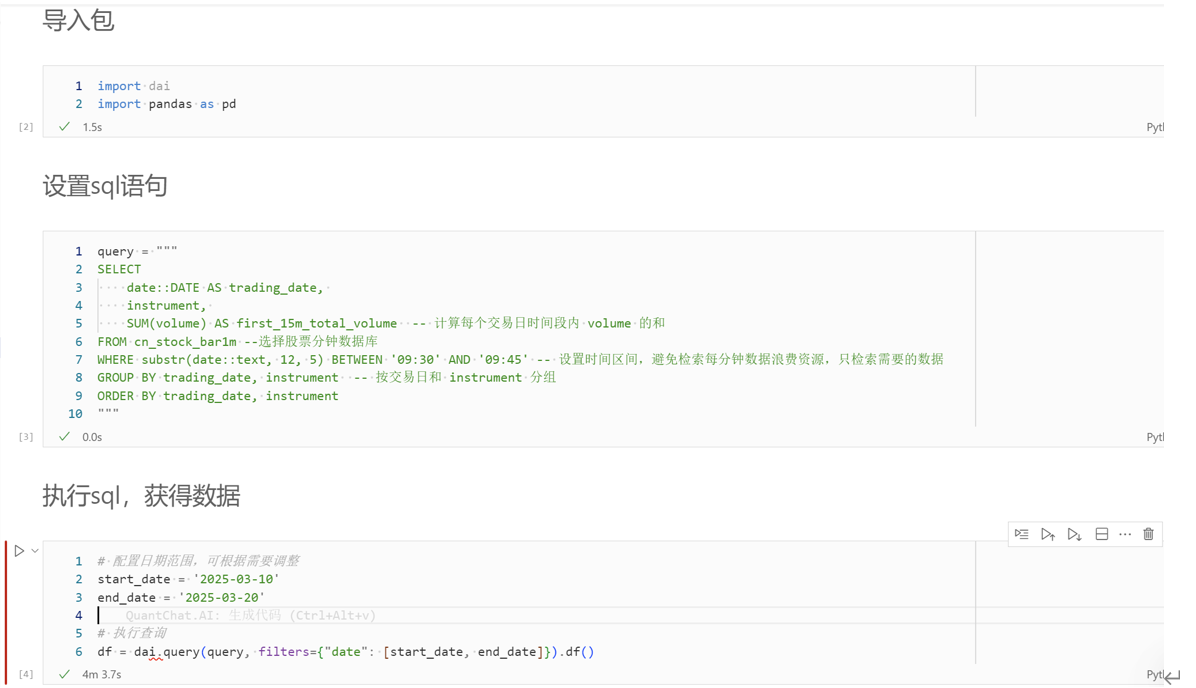
Task: Select the 设置sql语句 heading cell
Action: [x=105, y=186]
